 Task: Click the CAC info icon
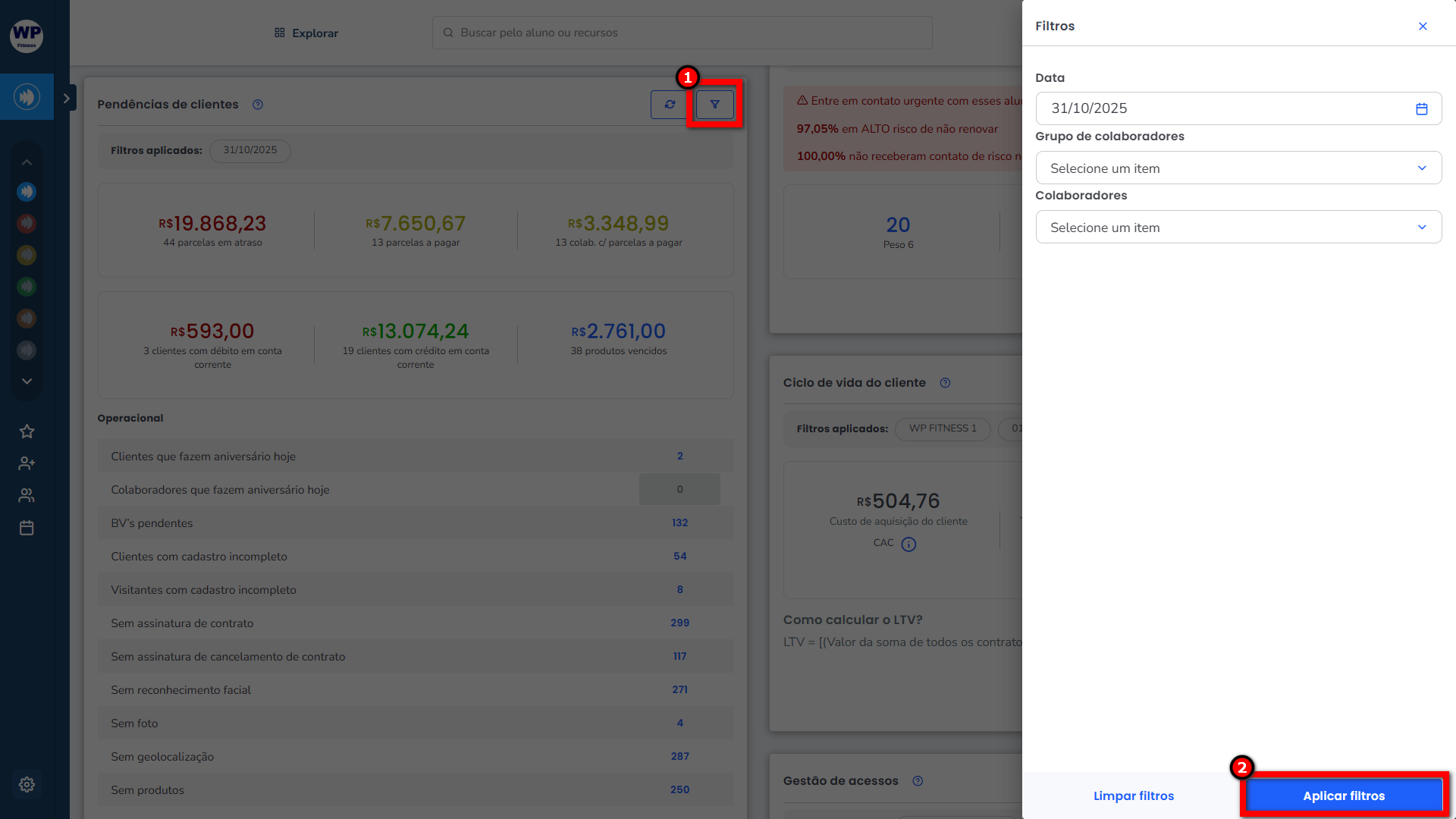coord(908,544)
